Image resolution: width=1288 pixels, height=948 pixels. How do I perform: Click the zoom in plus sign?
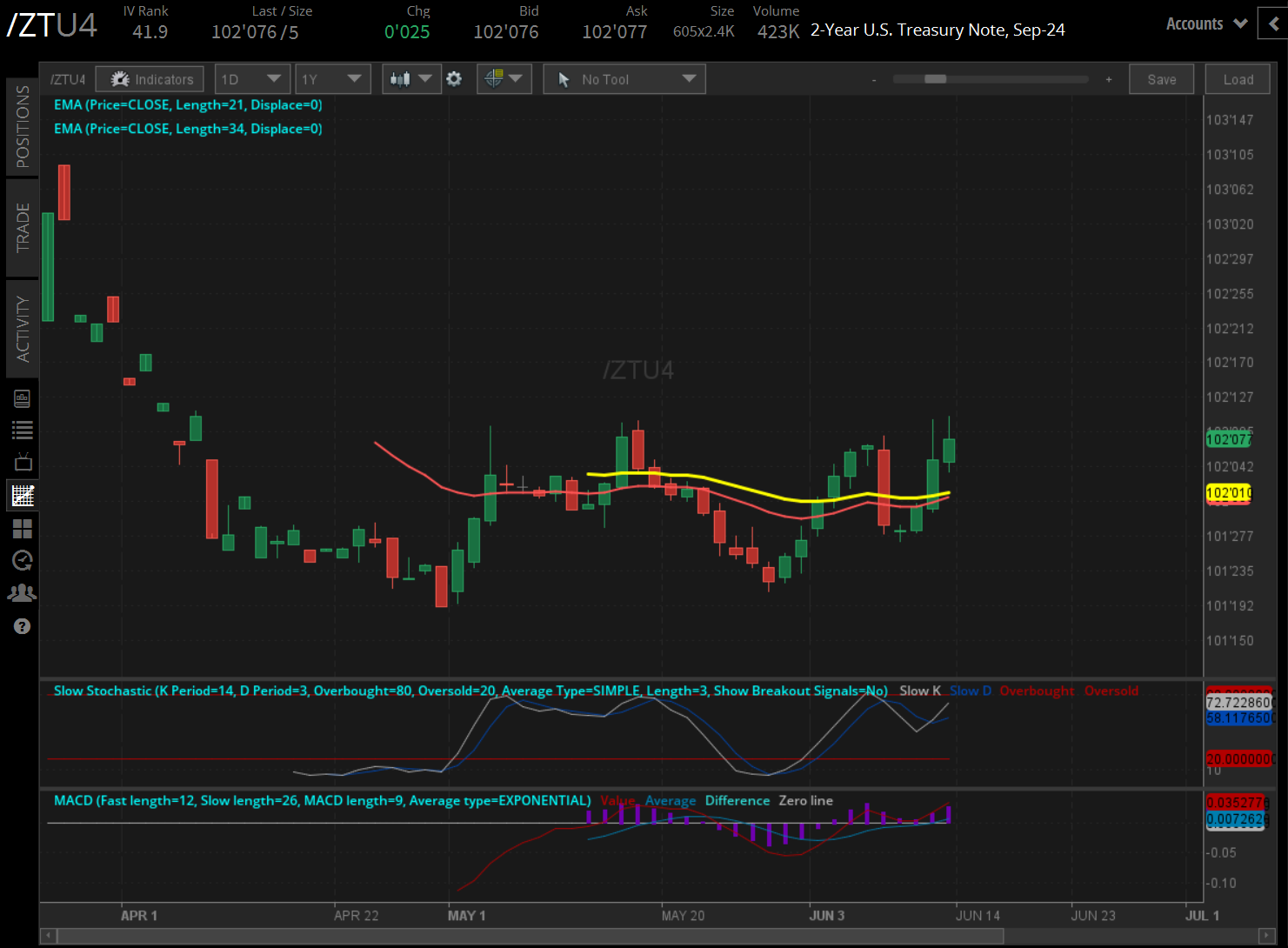[x=1109, y=79]
